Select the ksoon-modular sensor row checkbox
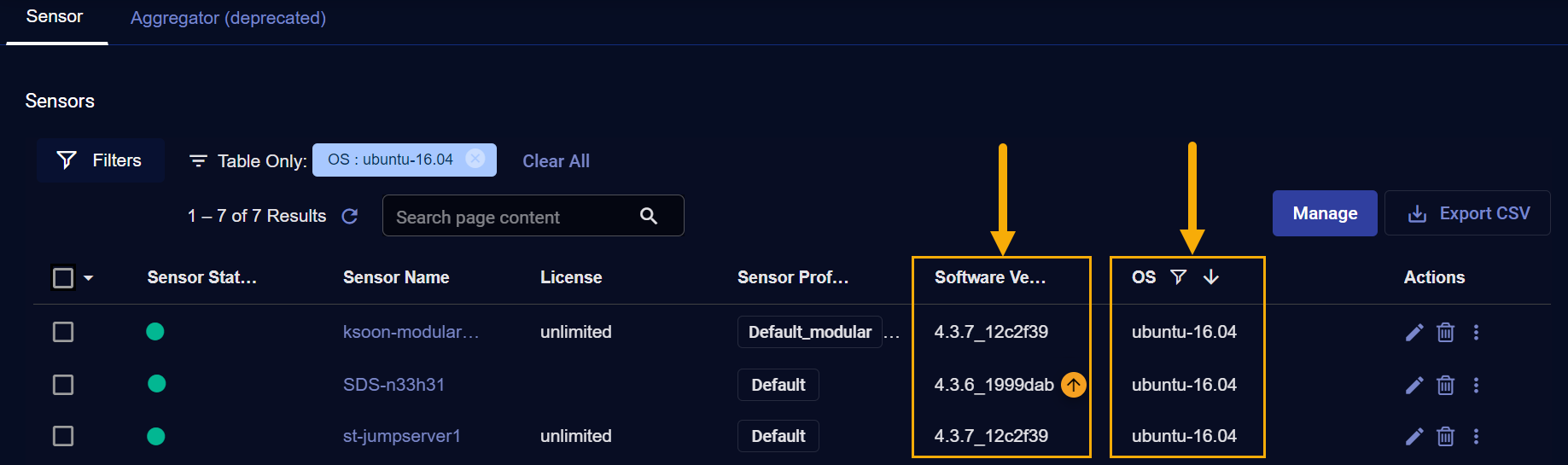The height and width of the screenshot is (465, 1568). tap(63, 332)
